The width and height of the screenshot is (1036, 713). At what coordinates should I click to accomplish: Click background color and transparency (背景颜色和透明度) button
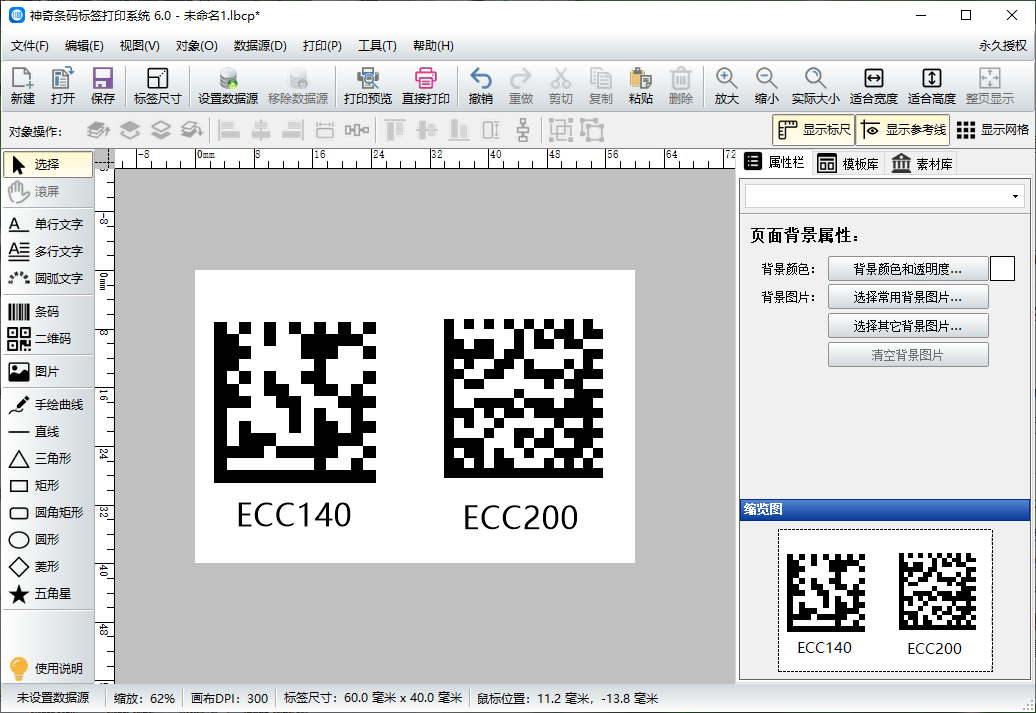pos(907,269)
